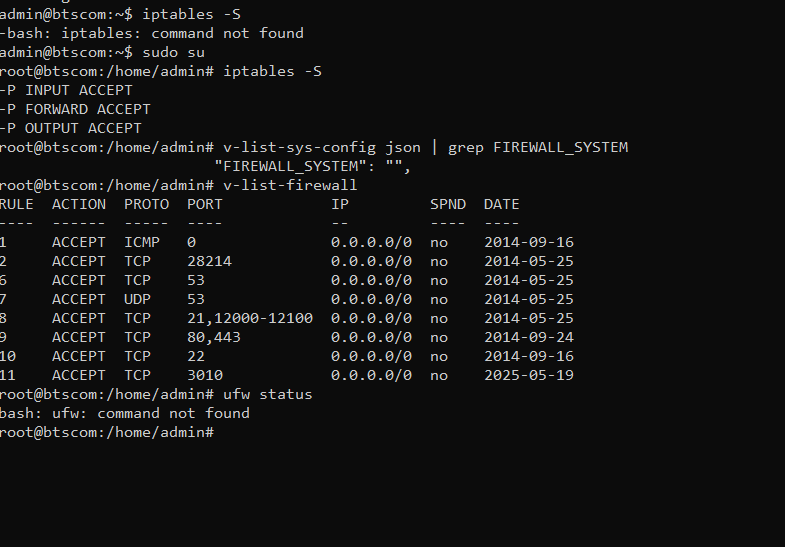Viewport: 785px width, 547px height.
Task: Click the 'sudo su' command text
Action: tap(173, 52)
